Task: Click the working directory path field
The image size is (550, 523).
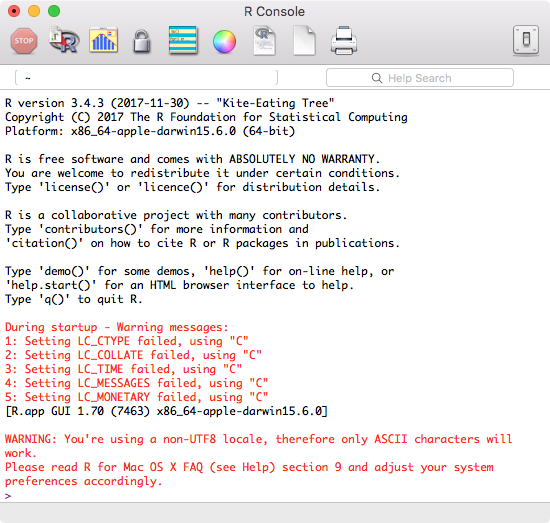Action: click(146, 78)
